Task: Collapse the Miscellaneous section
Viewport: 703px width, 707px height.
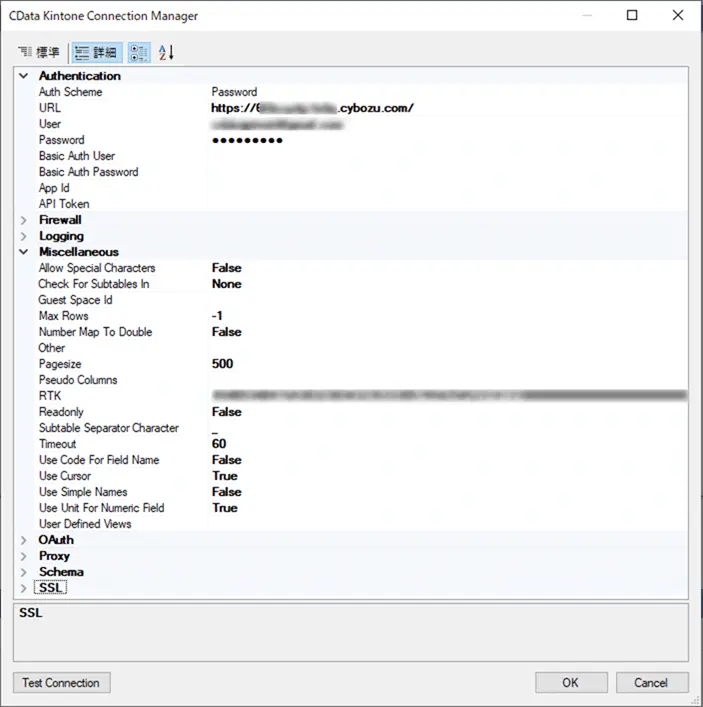Action: pos(23,252)
